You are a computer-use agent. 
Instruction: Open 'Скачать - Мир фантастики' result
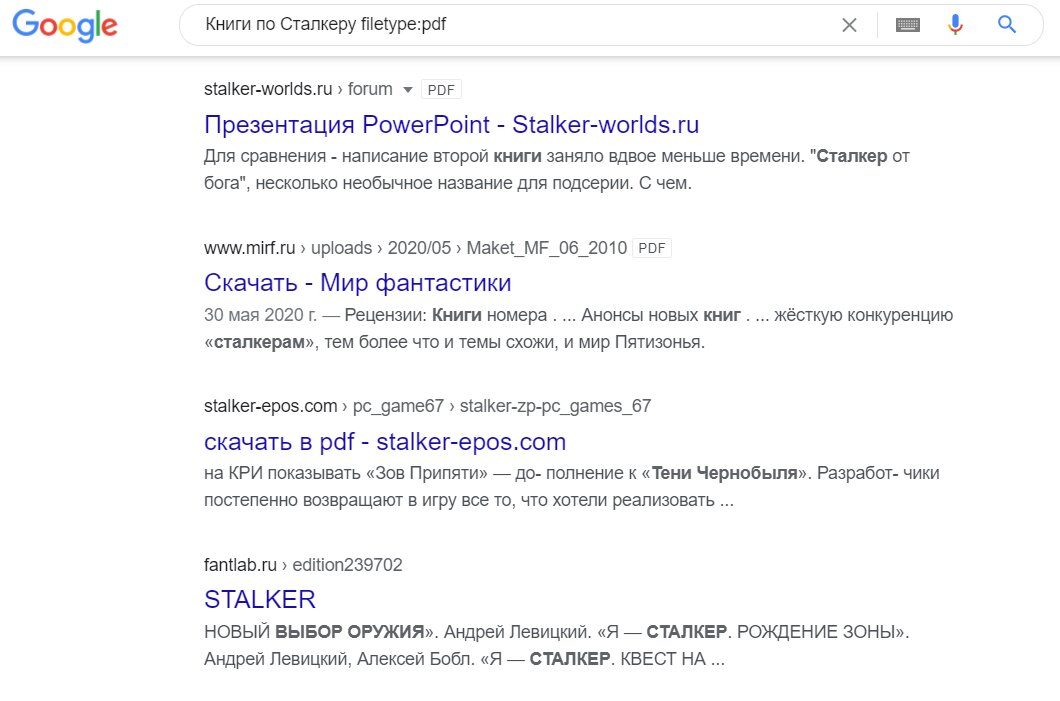358,283
